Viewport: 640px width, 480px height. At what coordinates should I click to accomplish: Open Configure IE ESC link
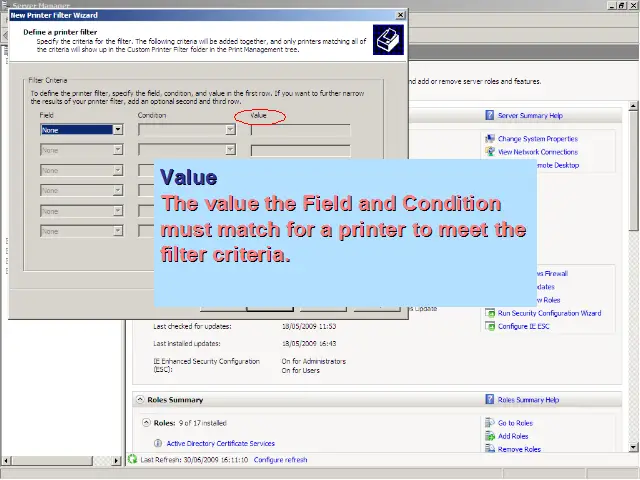pyautogui.click(x=524, y=326)
